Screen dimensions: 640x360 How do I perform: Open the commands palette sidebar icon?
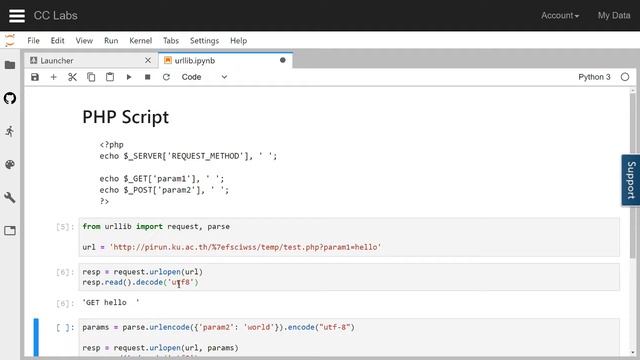pyautogui.click(x=10, y=164)
